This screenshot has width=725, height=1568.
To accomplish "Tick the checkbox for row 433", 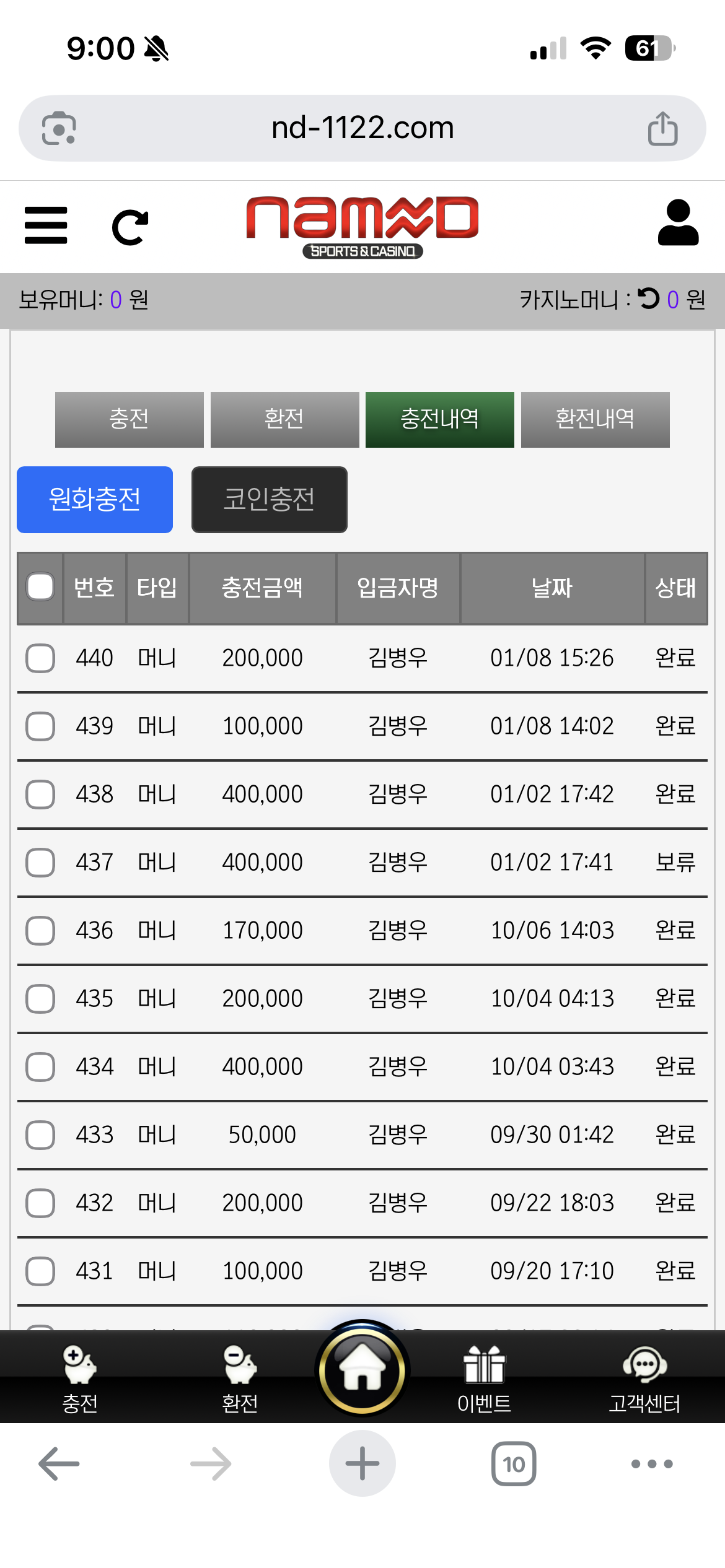I will pos(40,1135).
